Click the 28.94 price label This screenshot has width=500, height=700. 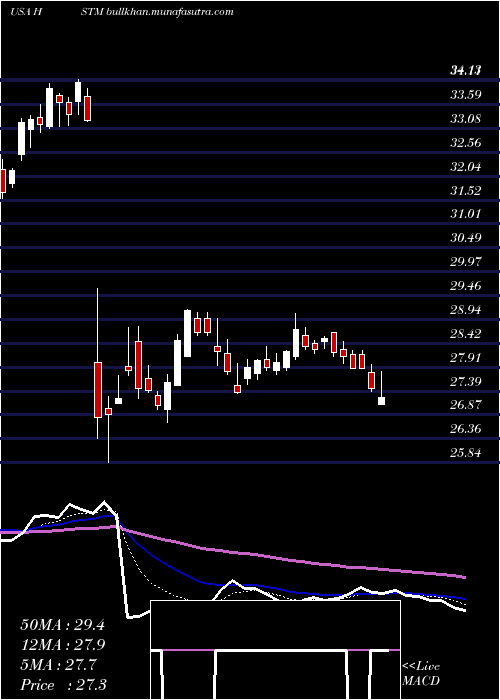pyautogui.click(x=466, y=309)
